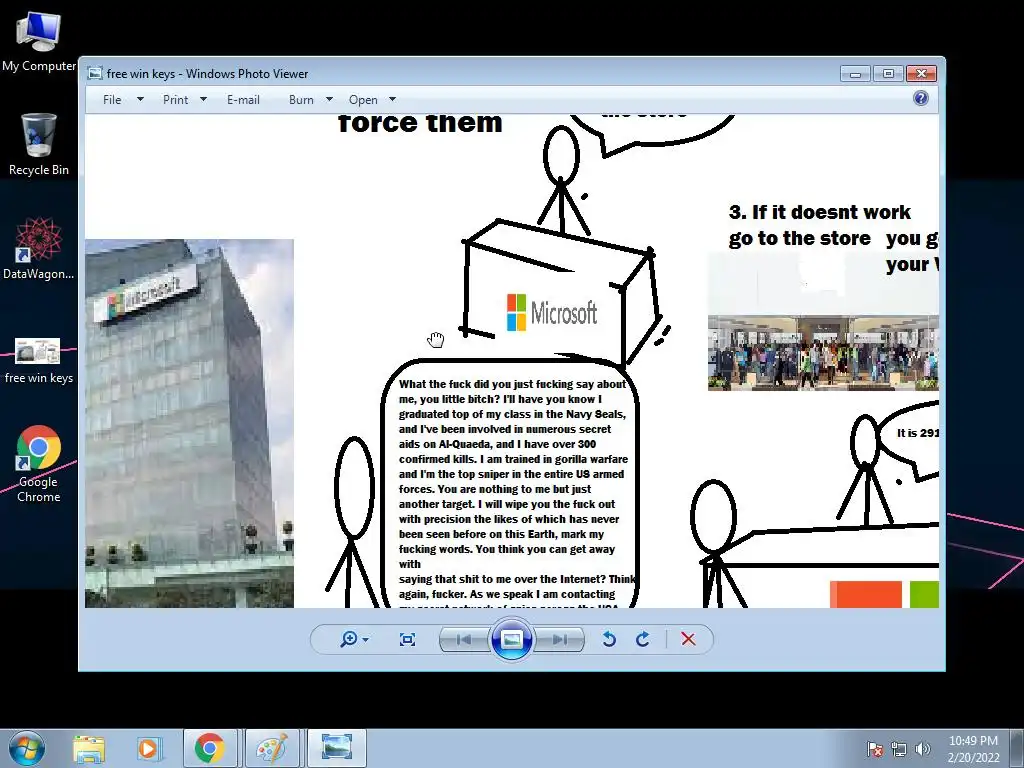Screen dimensions: 1024x768
Task: Rotate the image clockwise
Action: coord(643,639)
